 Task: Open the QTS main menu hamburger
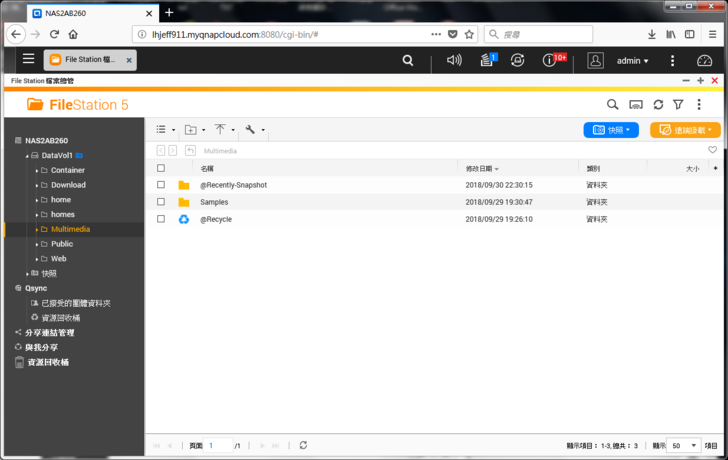28,60
